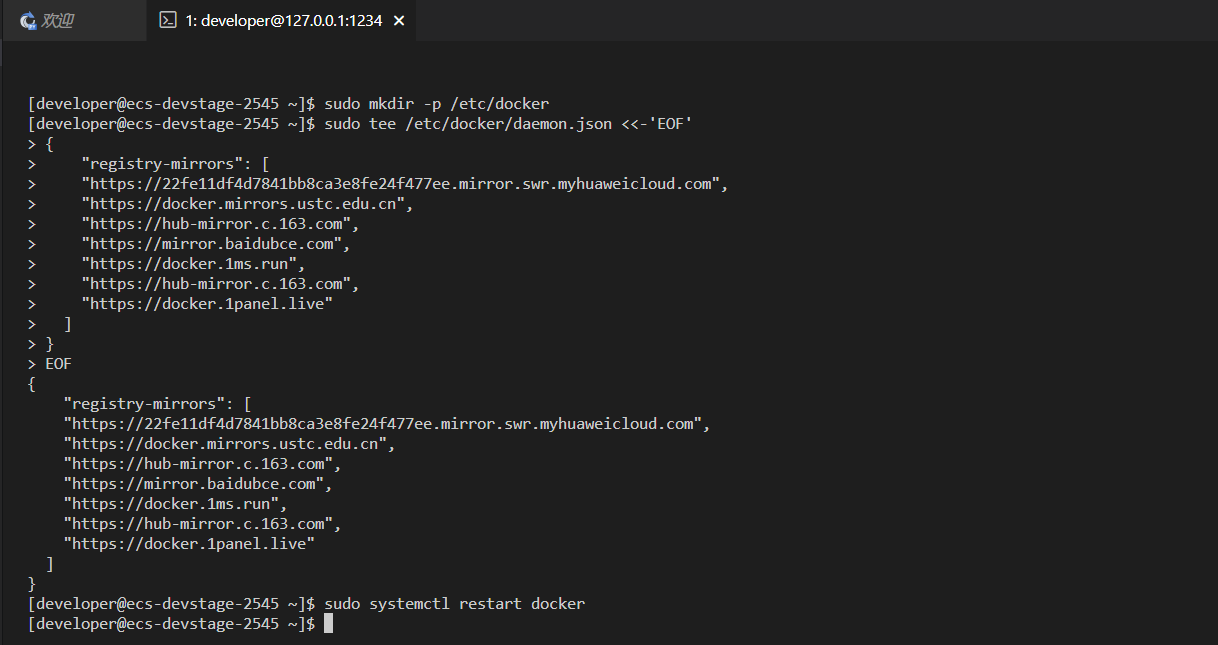Viewport: 1218px width, 645px height.
Task: Click the 'sudo mkdir -p /etc/docker' command text
Action: 436,104
